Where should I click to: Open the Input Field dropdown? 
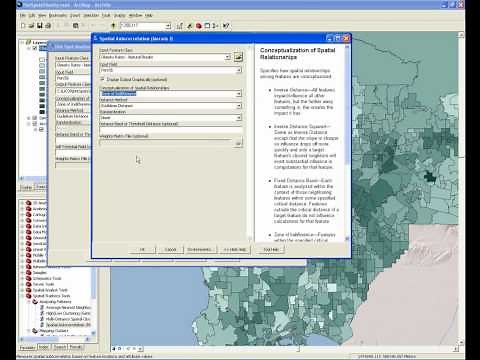pyautogui.click(x=239, y=70)
